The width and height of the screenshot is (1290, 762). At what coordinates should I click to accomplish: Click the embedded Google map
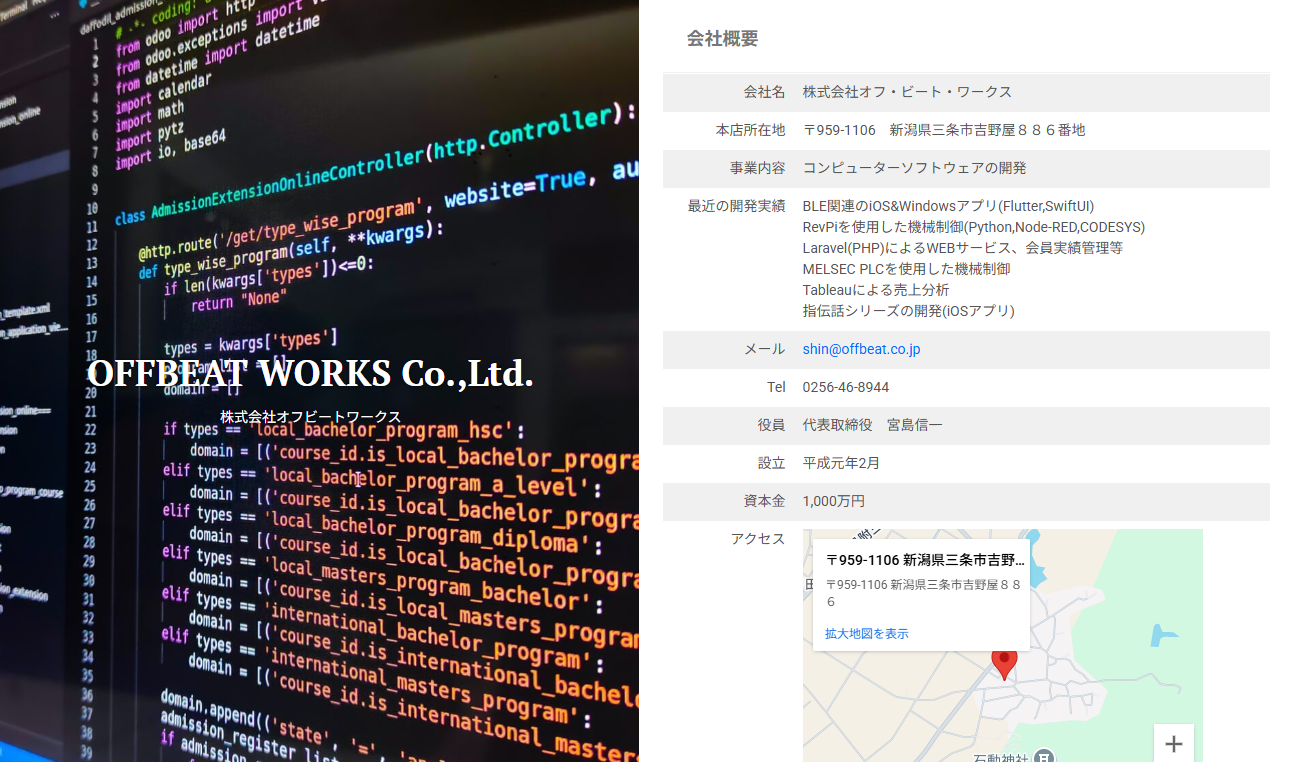[1003, 645]
